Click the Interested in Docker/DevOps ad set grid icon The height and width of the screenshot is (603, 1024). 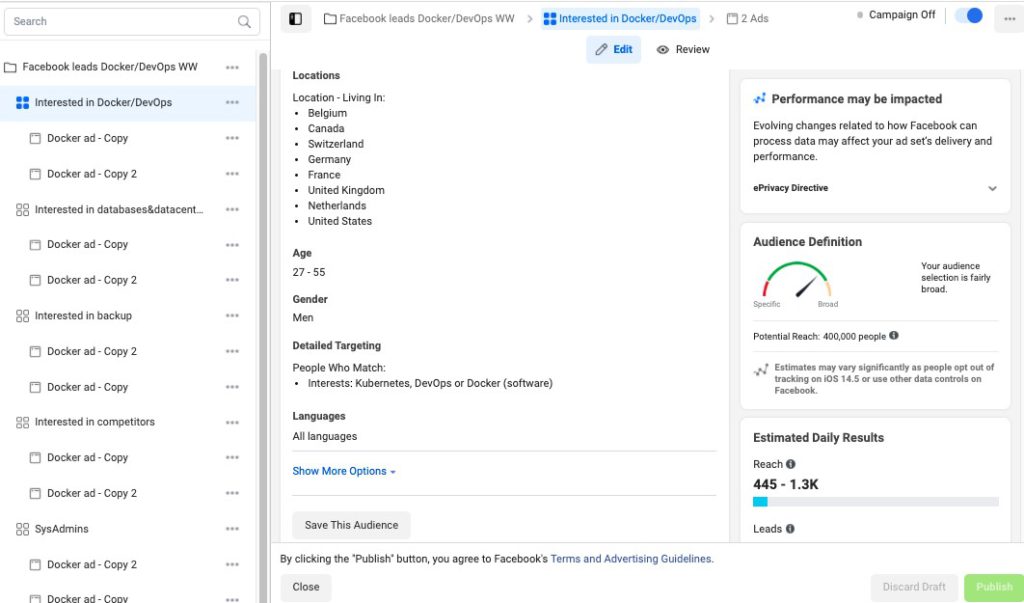[22, 103]
